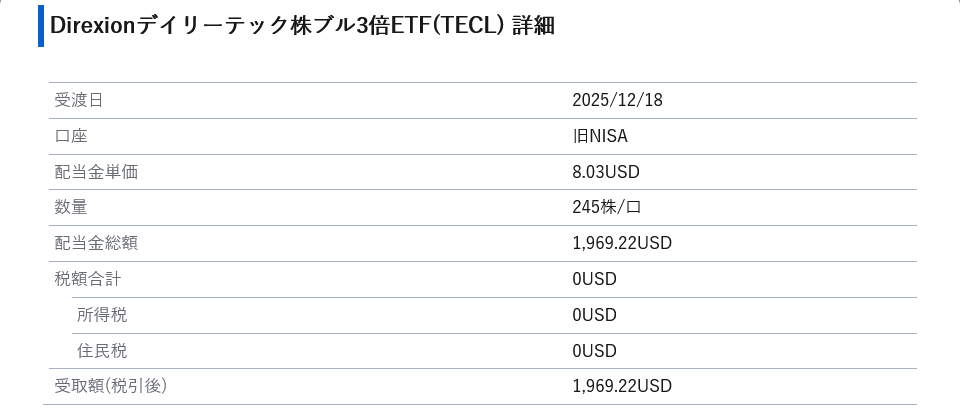The width and height of the screenshot is (960, 412).
Task: Select the 数量 row label
Action: (x=71, y=207)
